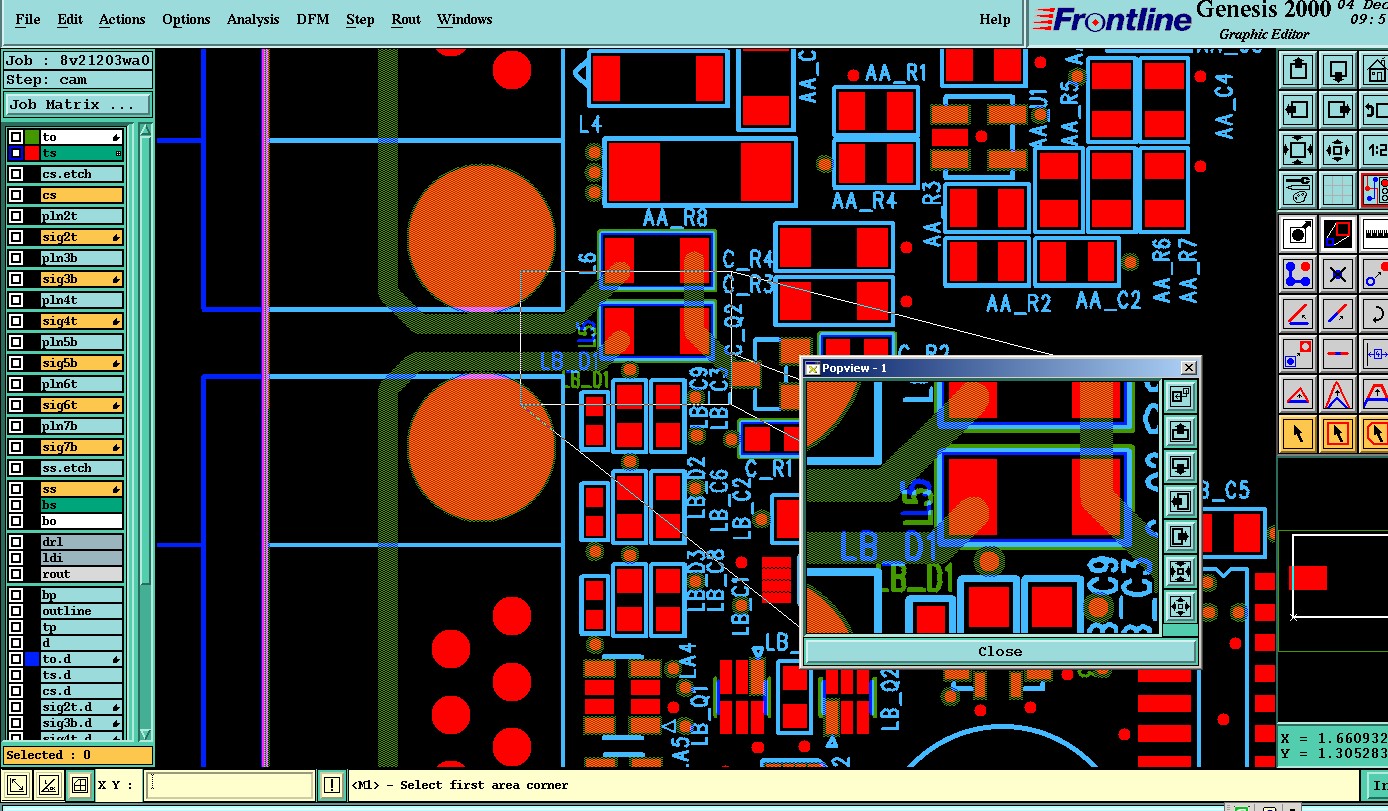Click the Popview pan down icon
This screenshot has height=811, width=1388.
coord(1181,467)
